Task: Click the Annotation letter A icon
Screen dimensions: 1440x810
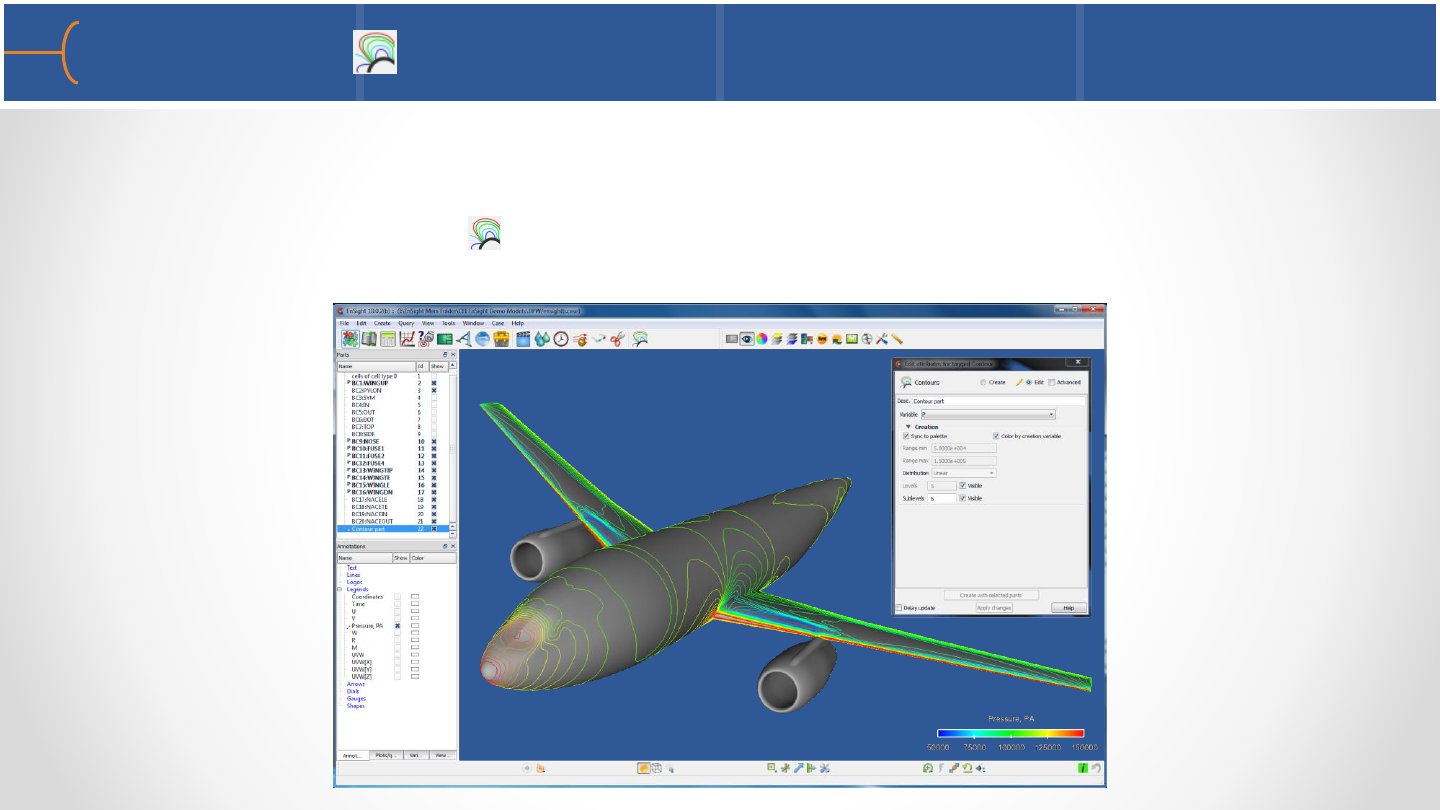Action: (464, 339)
